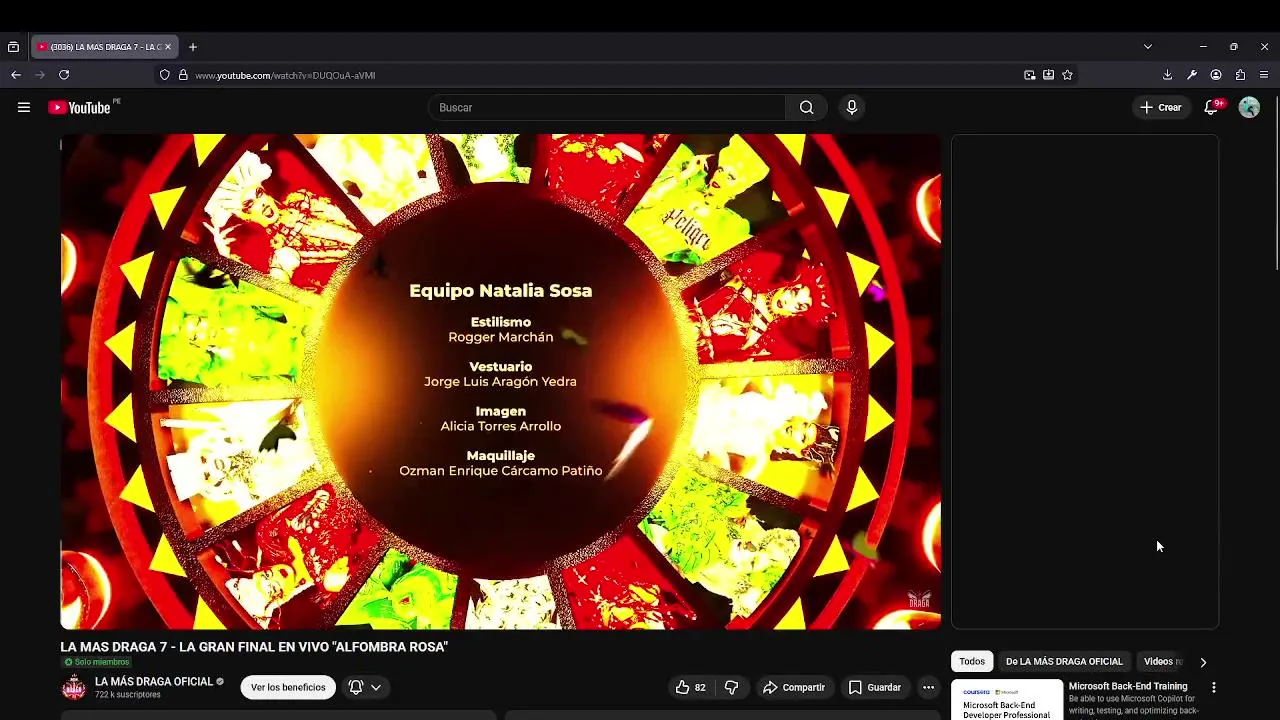Dislike the video
Screen dimensions: 1280x720
731,687
